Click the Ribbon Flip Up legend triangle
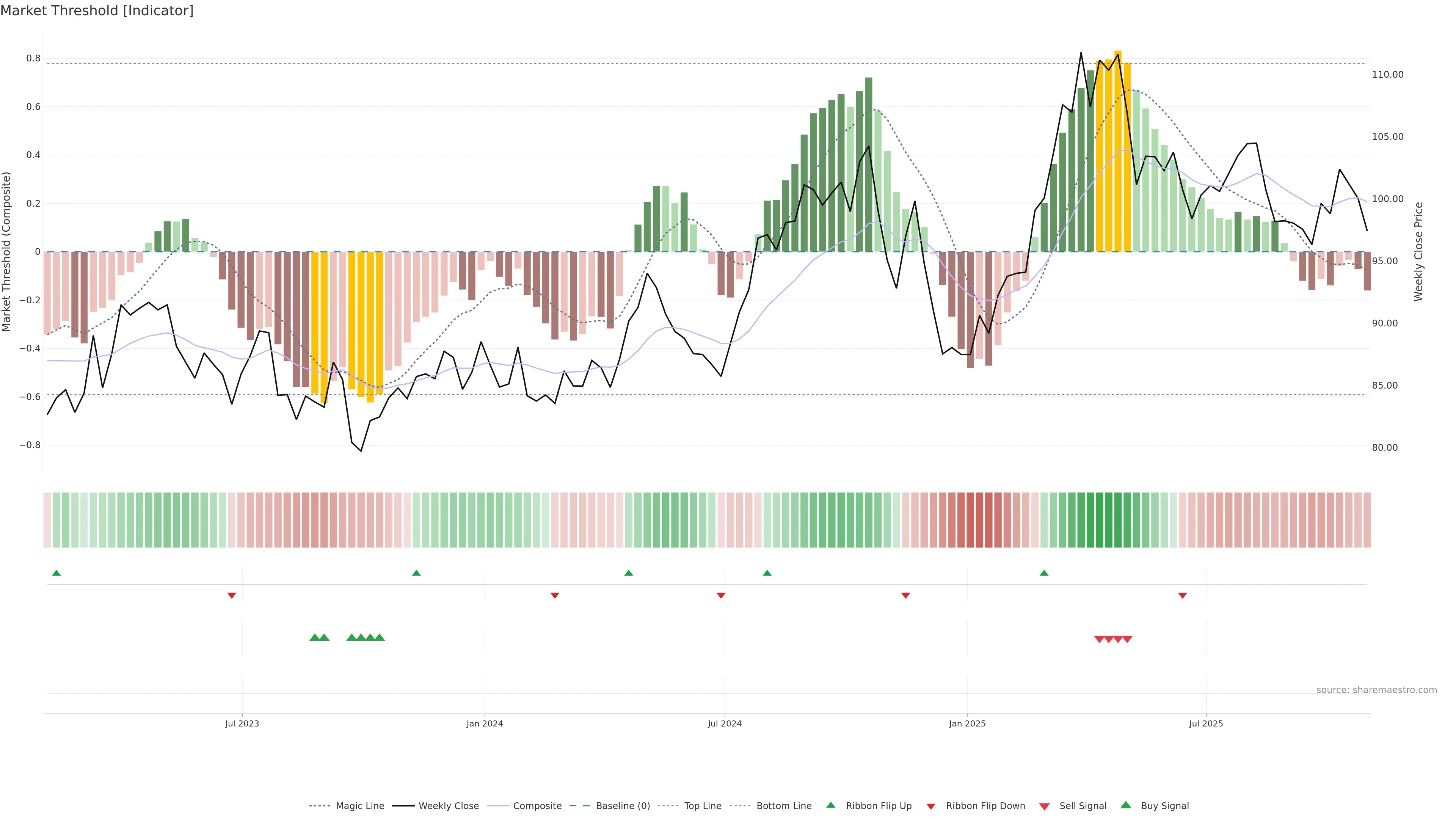Viewport: 1456px width, 819px height. coord(830,805)
